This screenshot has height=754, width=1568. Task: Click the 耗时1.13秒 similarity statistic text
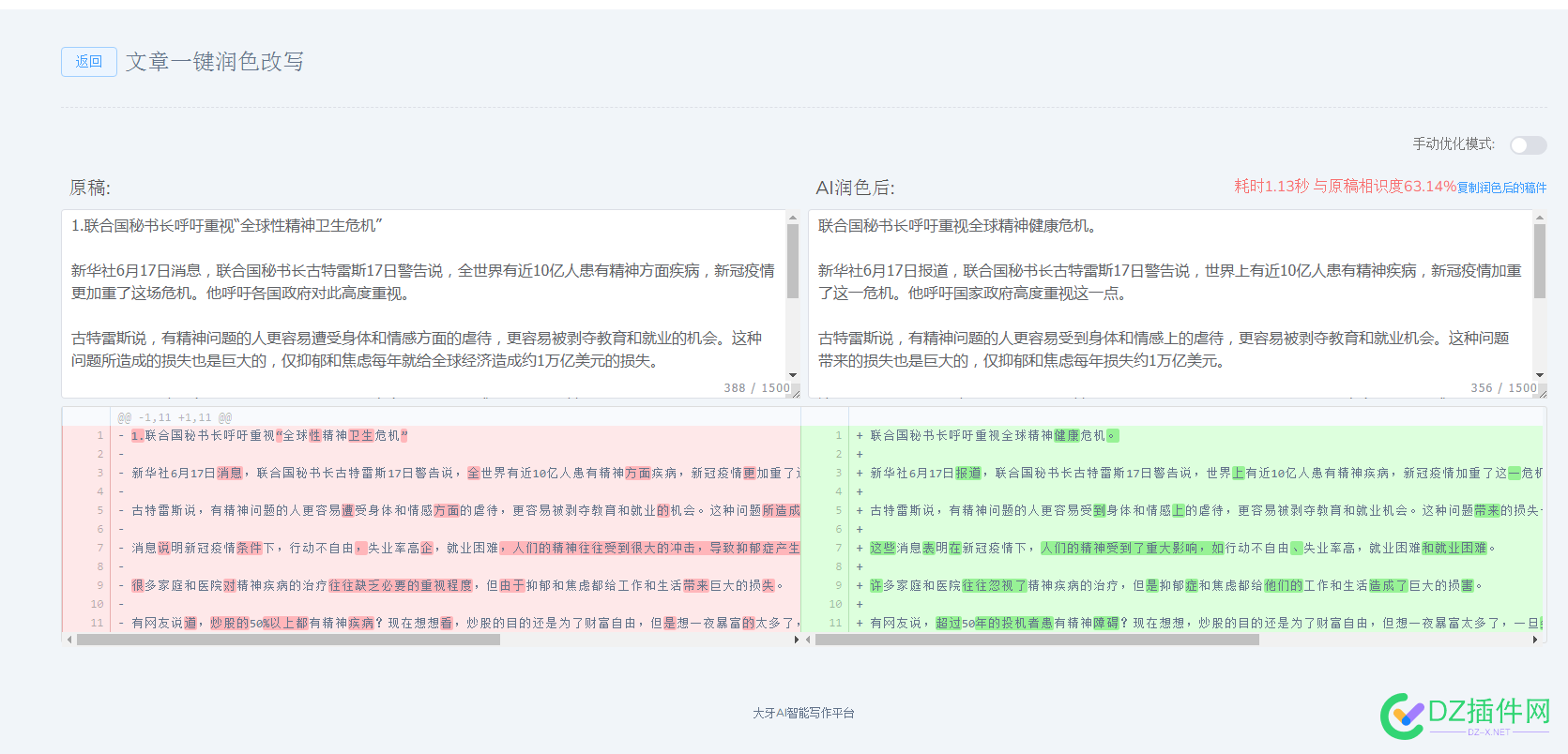[x=1345, y=187]
